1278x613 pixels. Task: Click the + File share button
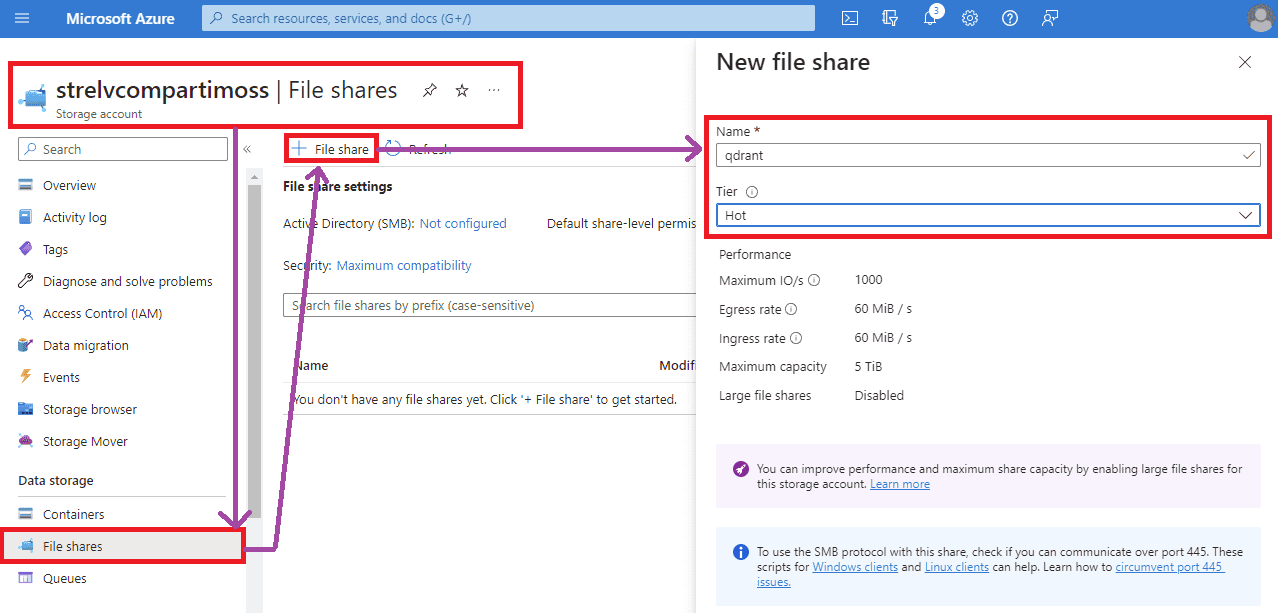click(x=330, y=149)
